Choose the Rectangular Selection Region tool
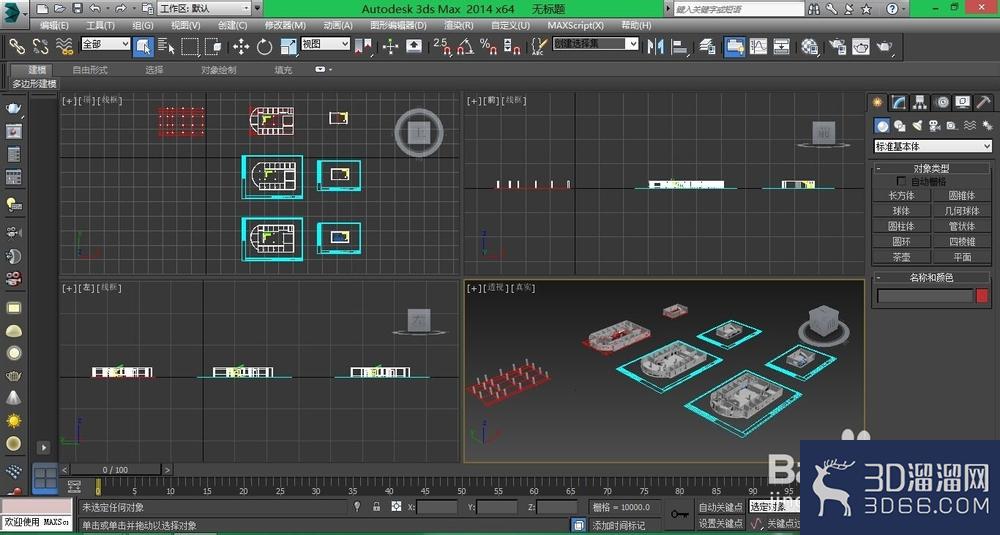Viewport: 1000px width, 535px height. point(190,46)
